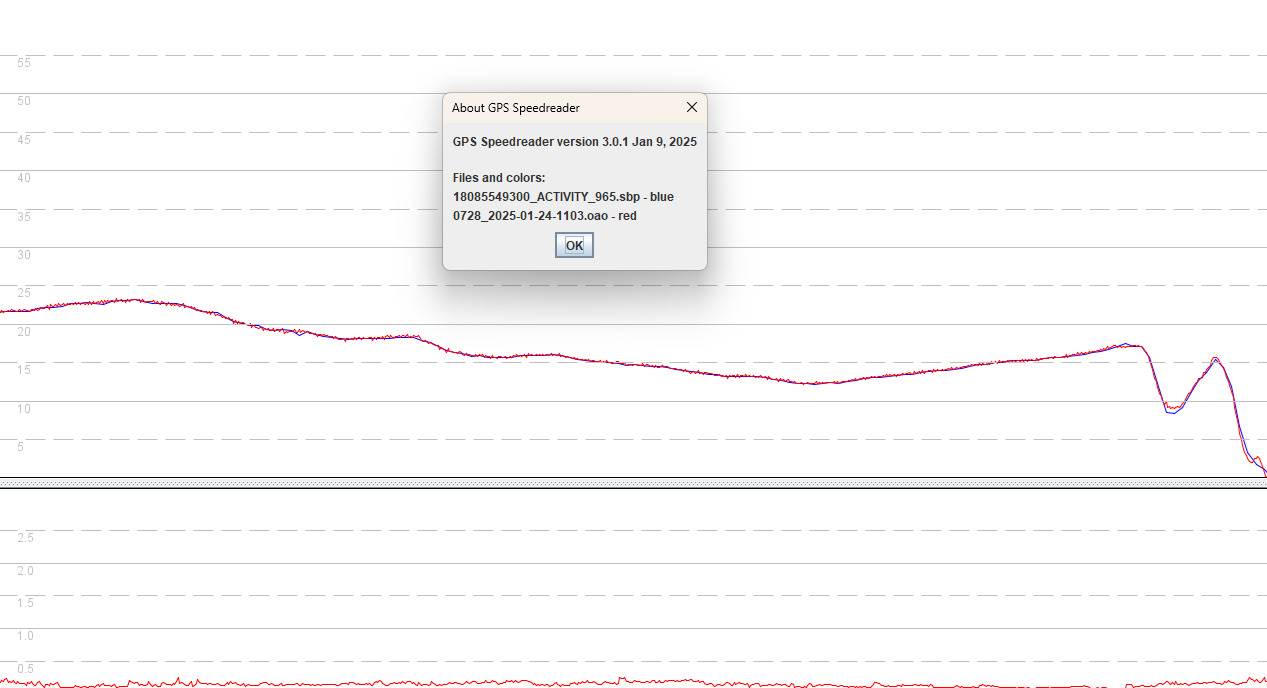The image size is (1267, 688).
Task: Click OK in the About dialog
Action: tap(574, 245)
